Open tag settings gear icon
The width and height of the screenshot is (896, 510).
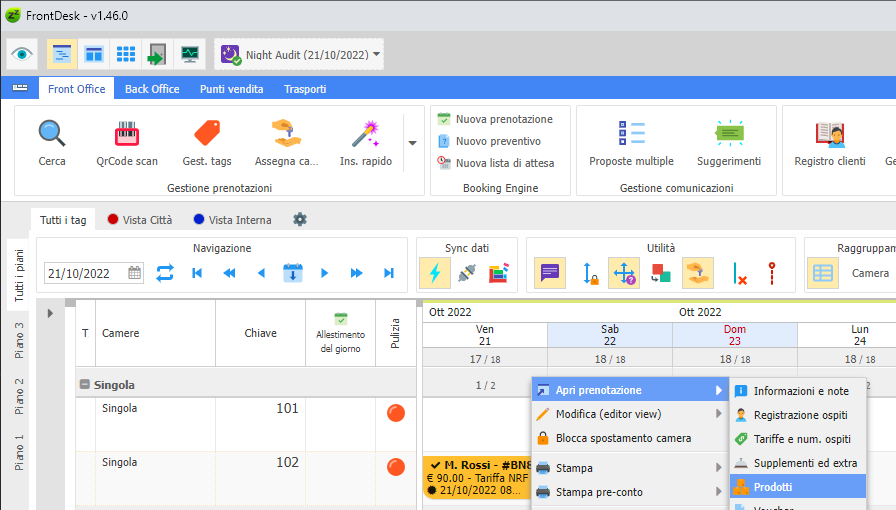click(300, 219)
